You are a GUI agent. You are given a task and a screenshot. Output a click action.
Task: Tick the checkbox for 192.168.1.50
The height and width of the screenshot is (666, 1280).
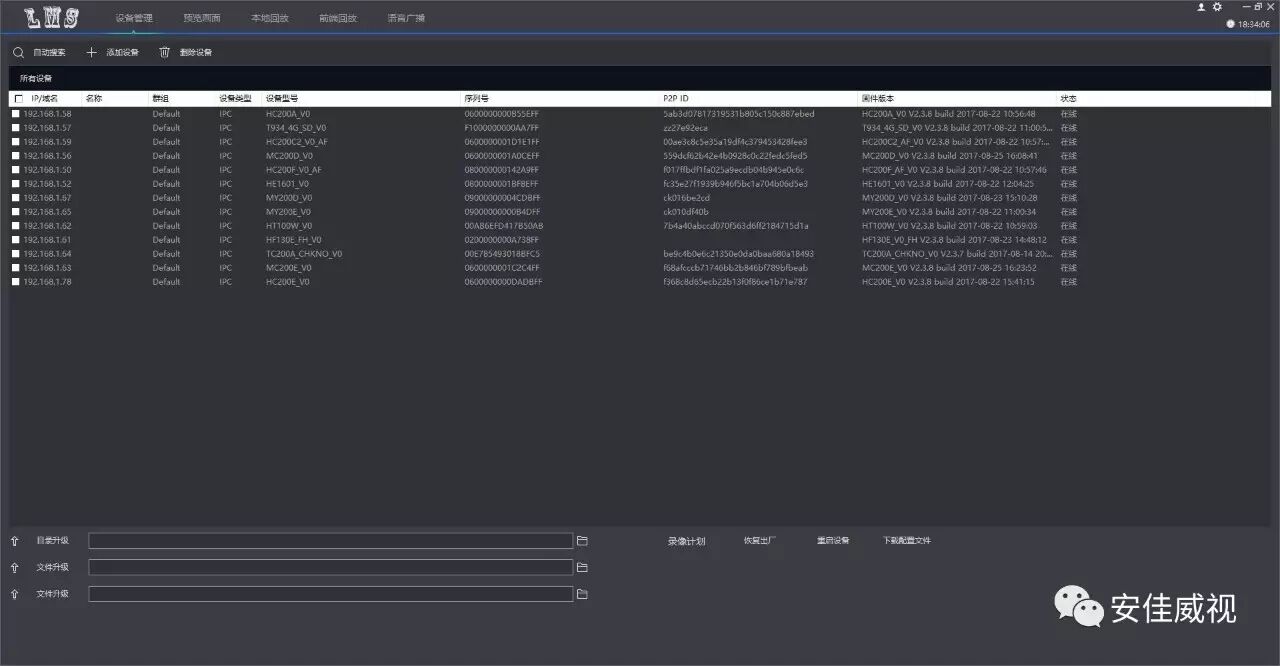coord(15,170)
